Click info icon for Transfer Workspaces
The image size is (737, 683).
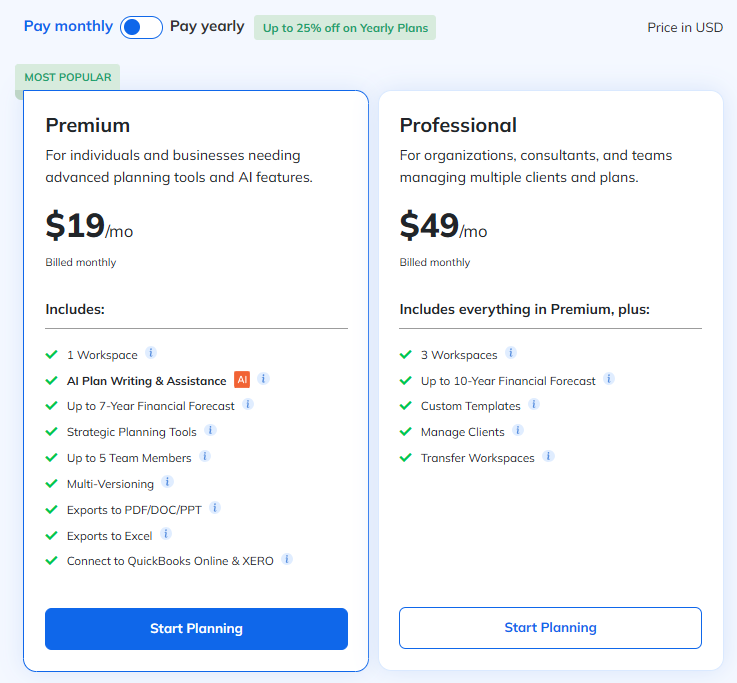[548, 456]
